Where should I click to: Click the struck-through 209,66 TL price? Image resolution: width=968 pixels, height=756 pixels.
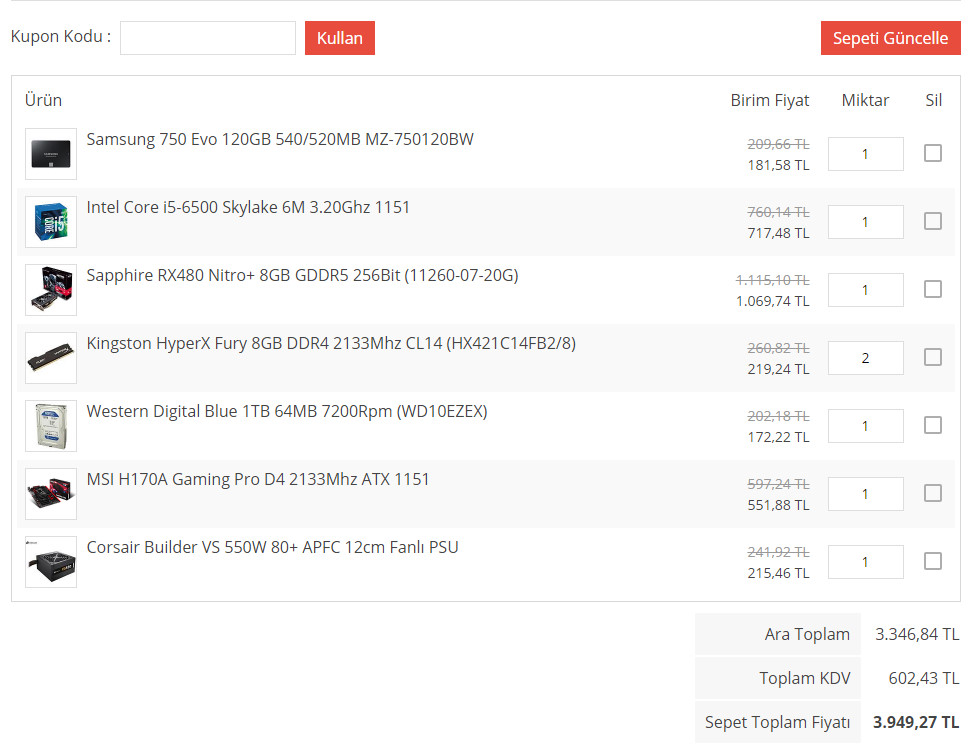(778, 144)
